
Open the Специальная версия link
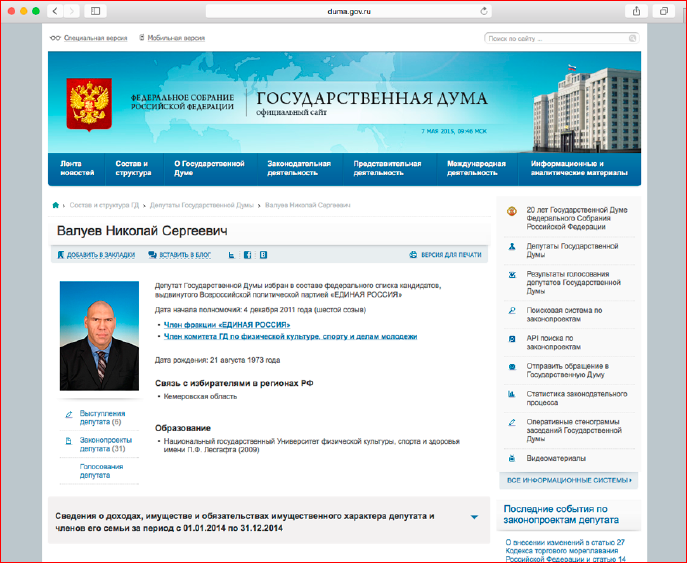(96, 38)
